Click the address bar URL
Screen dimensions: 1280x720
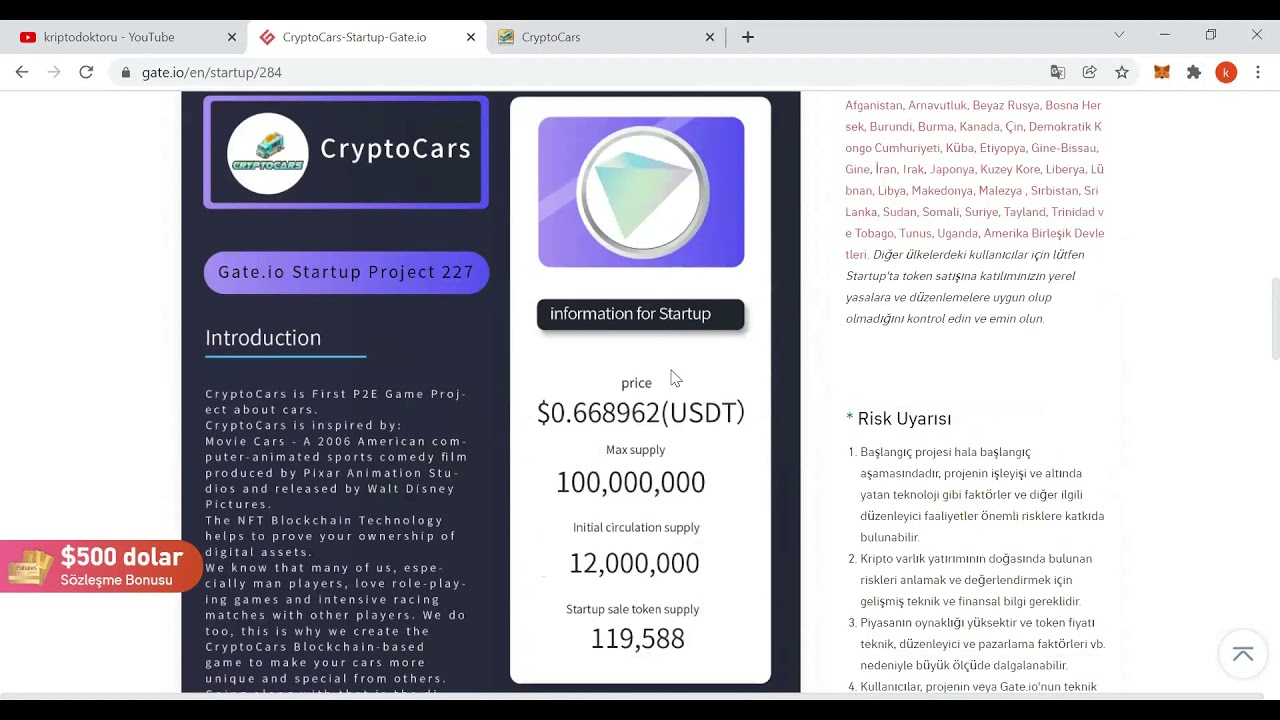(212, 72)
